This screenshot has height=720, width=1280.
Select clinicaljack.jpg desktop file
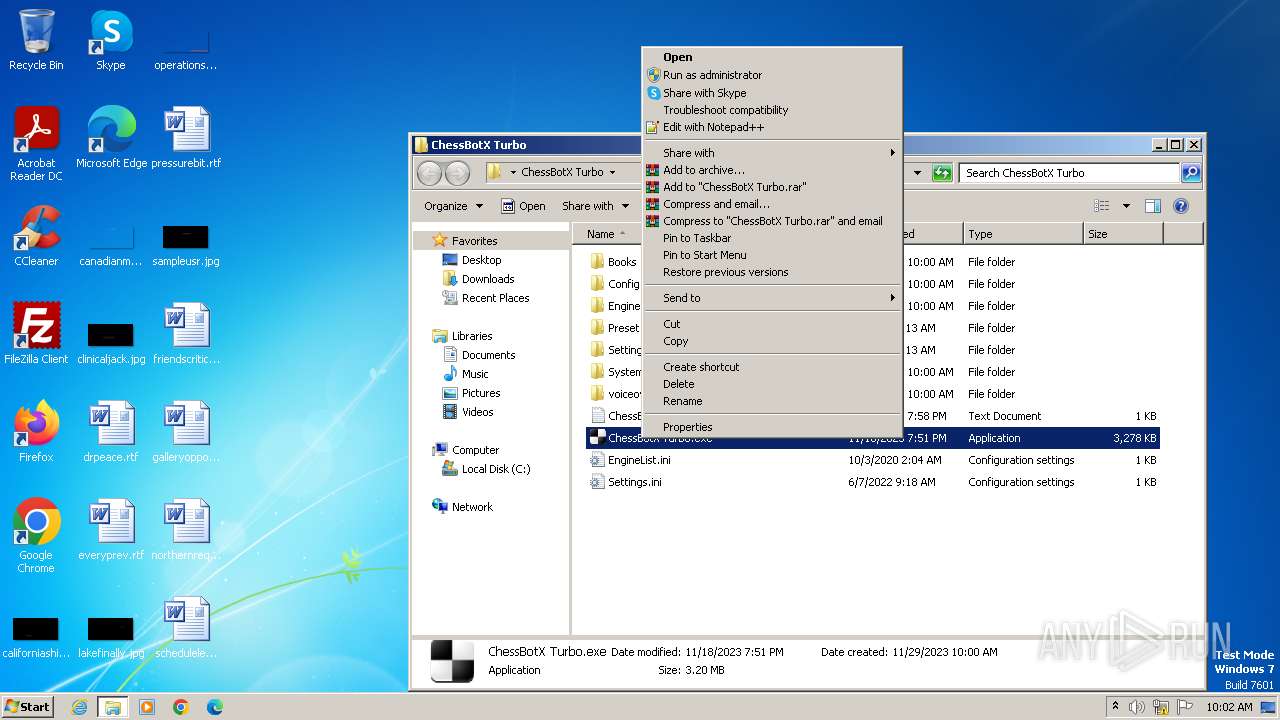pyautogui.click(x=111, y=343)
